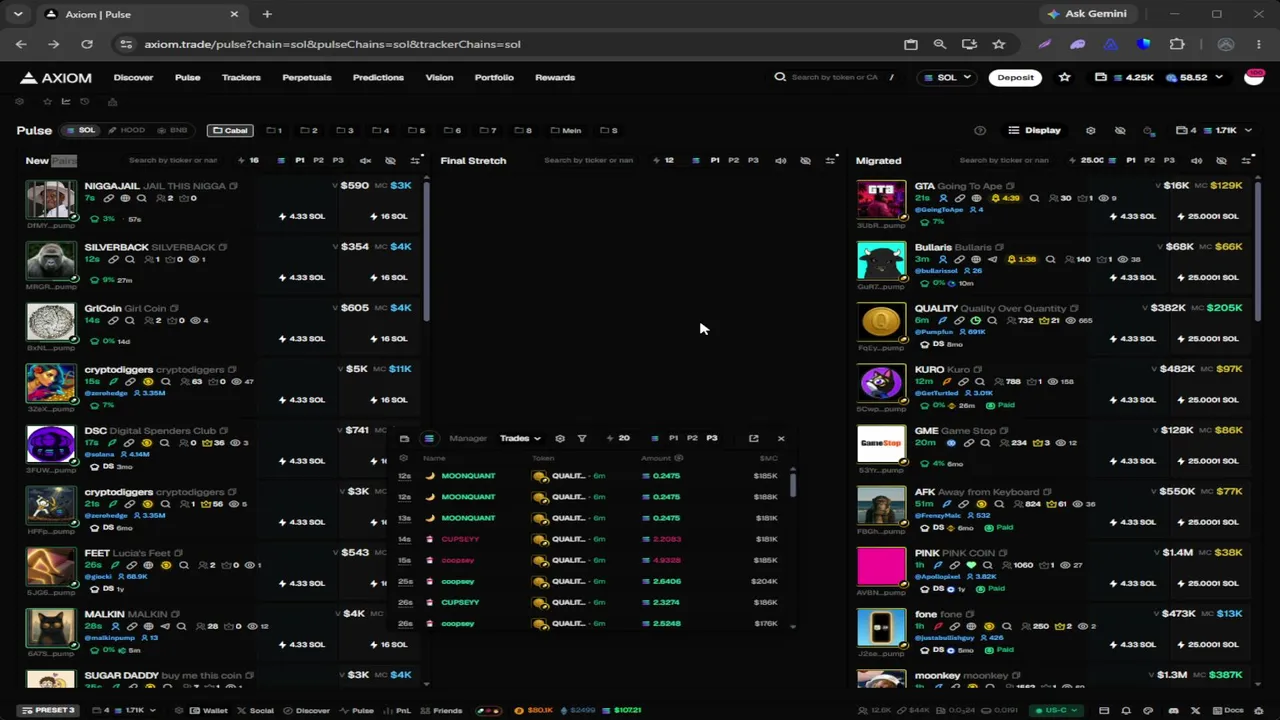Click the SILVERBACK gorilla token image
The width and height of the screenshot is (1280, 720).
click(x=50, y=261)
